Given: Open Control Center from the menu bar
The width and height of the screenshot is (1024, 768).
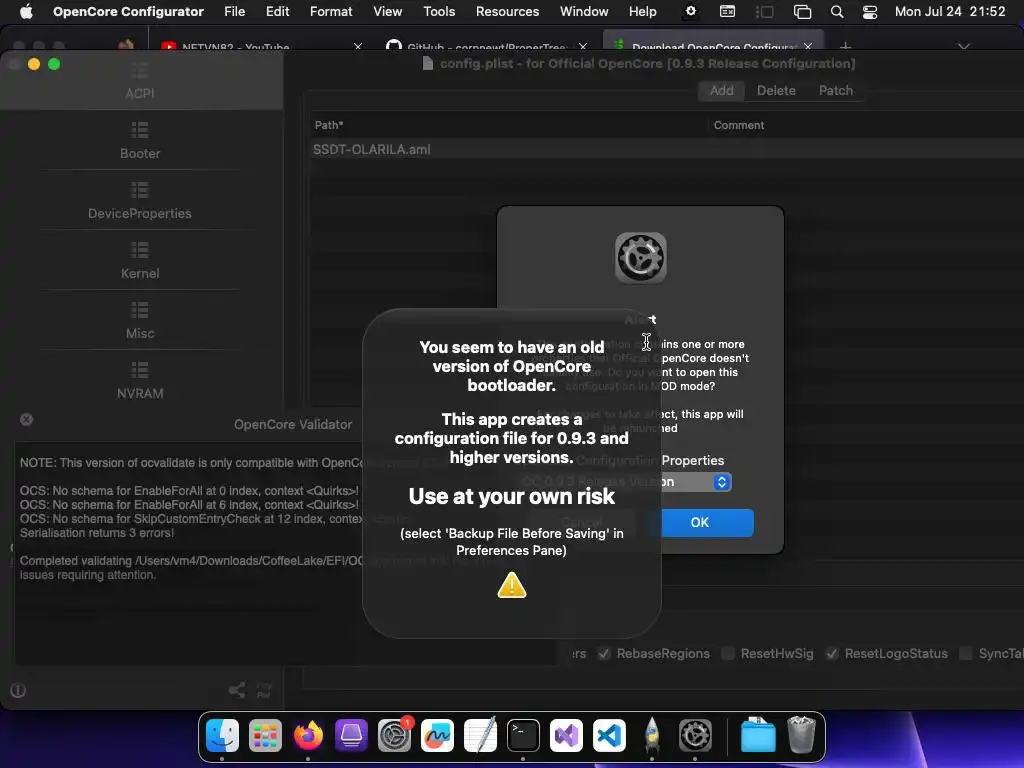Looking at the screenshot, I should point(870,12).
